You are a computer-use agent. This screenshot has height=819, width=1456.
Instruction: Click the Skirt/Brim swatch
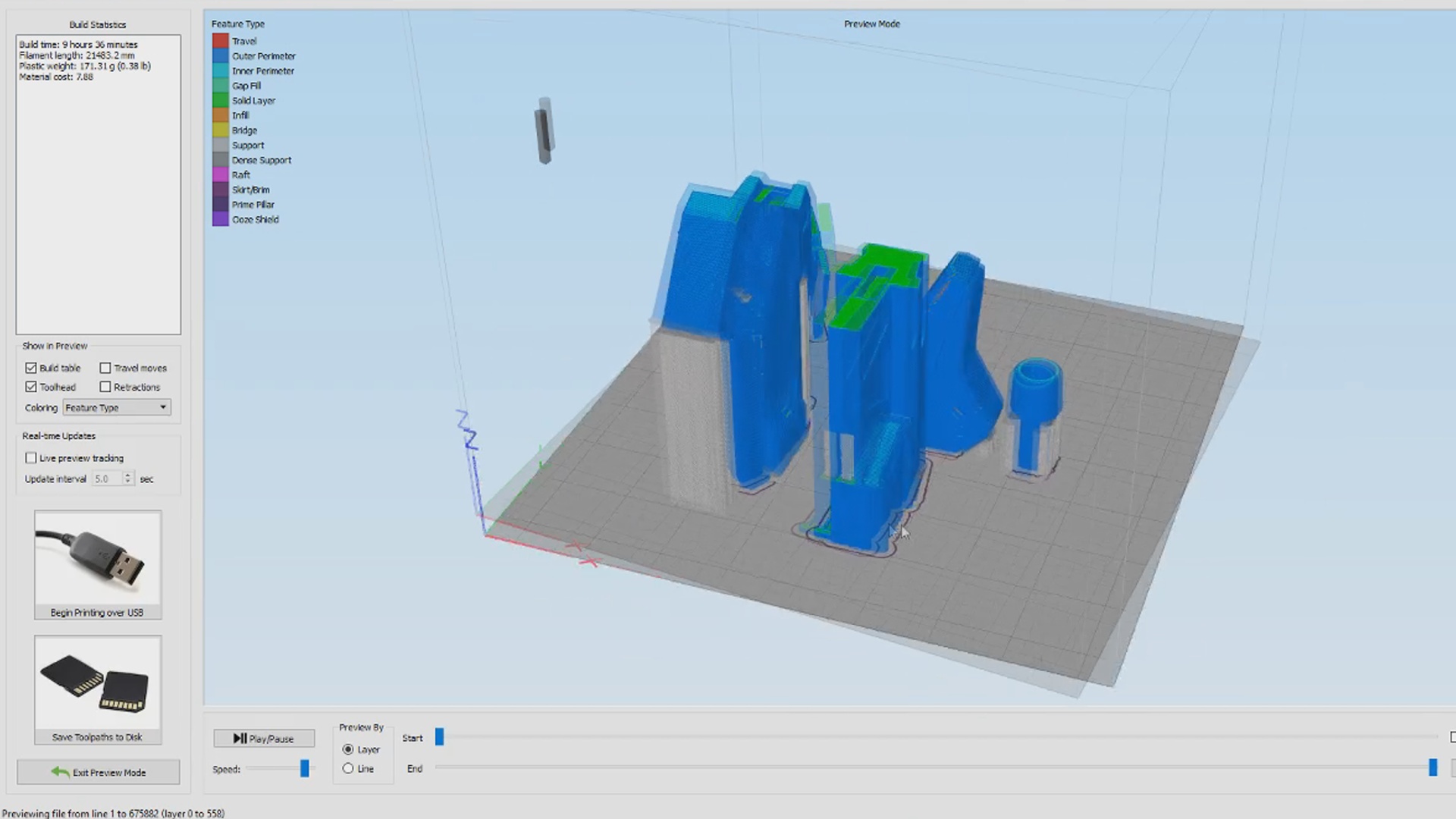click(x=220, y=190)
